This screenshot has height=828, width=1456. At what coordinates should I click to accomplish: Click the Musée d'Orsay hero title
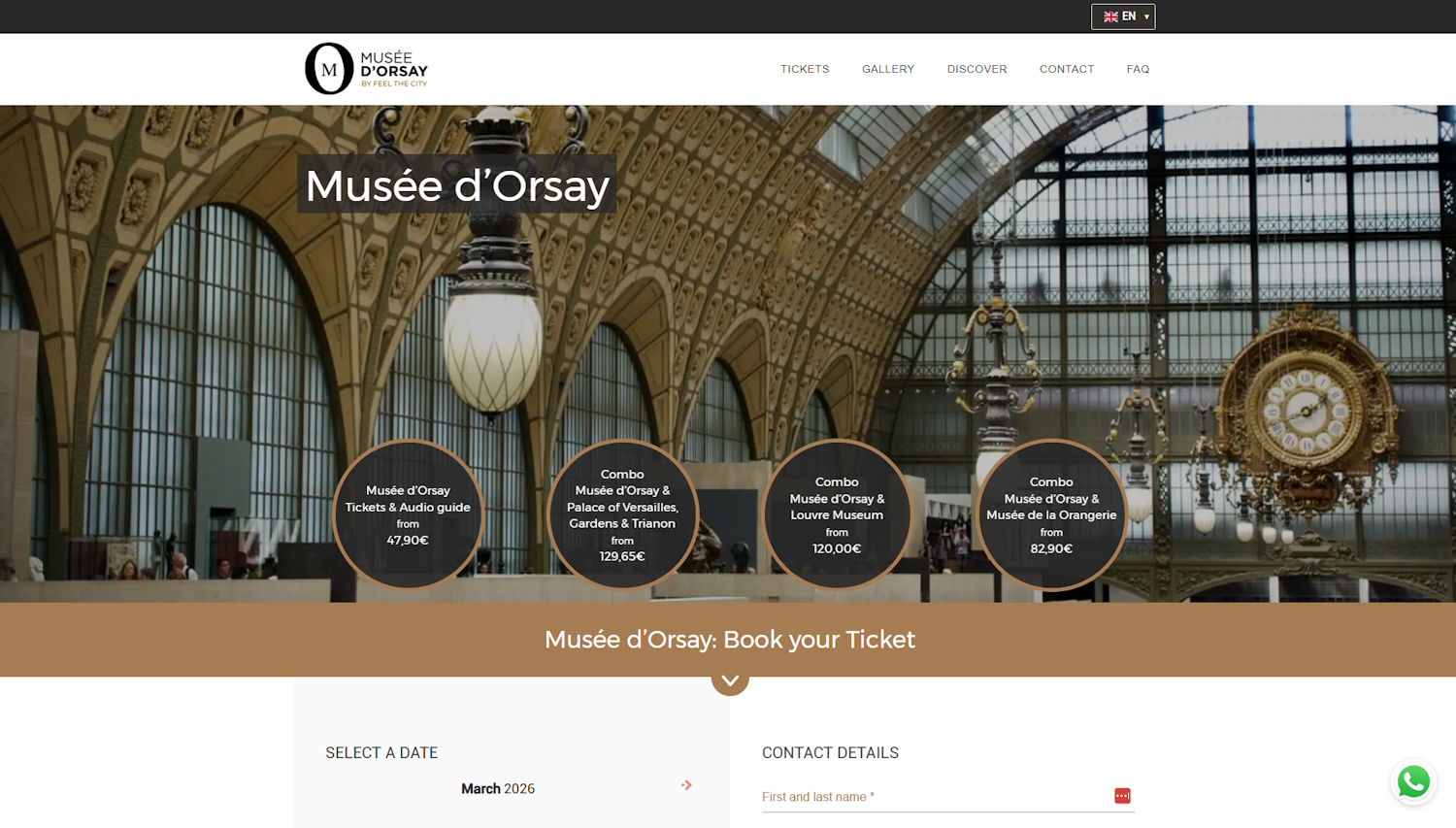pyautogui.click(x=457, y=184)
